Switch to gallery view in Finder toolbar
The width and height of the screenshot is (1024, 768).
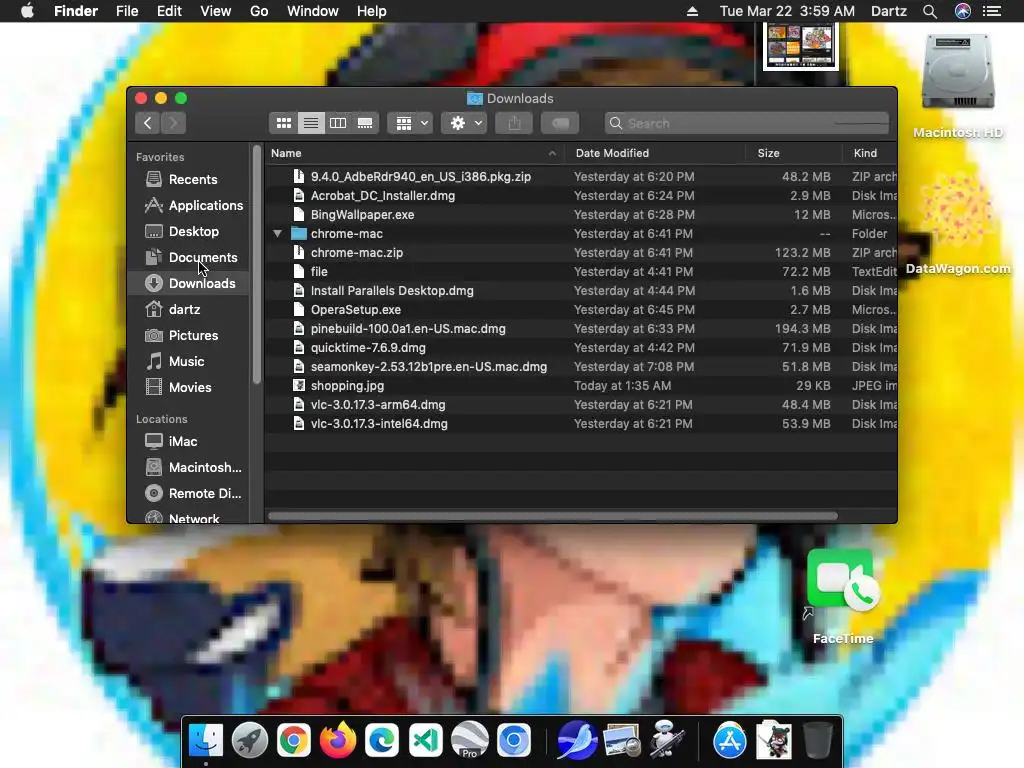click(x=365, y=123)
